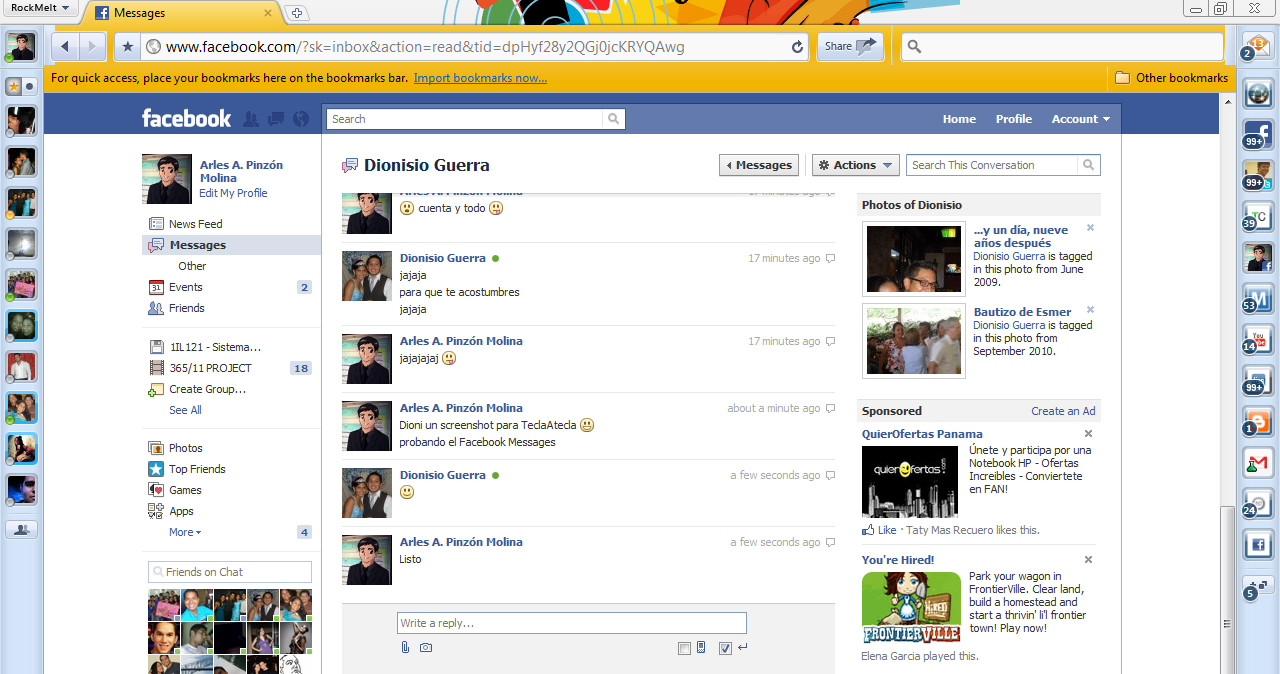Open the Share button dropdown
The height and width of the screenshot is (674, 1280).
point(851,46)
